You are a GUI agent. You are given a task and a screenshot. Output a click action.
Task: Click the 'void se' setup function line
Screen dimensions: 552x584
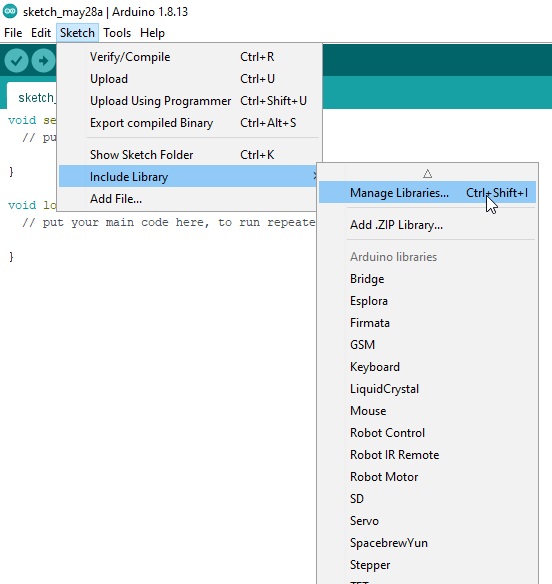32,120
